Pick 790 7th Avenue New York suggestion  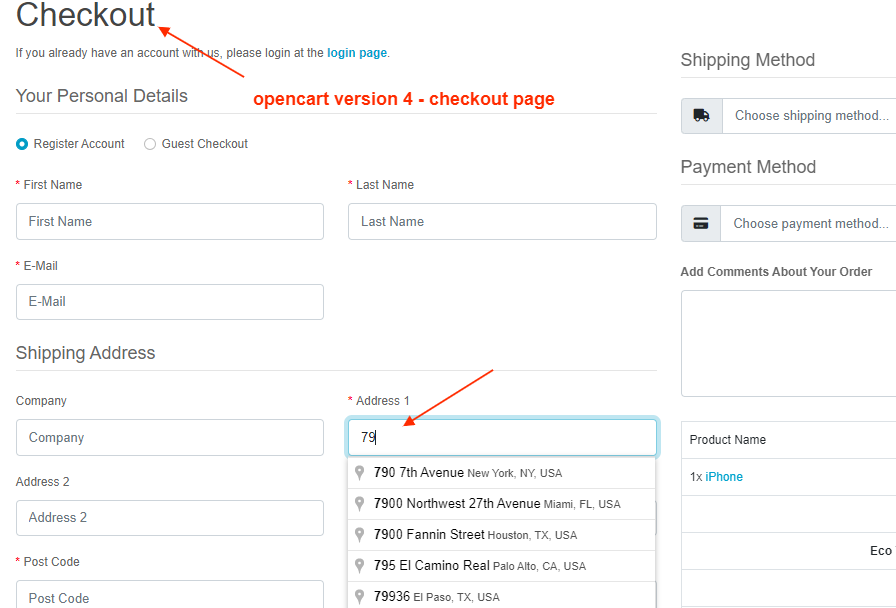pos(468,473)
